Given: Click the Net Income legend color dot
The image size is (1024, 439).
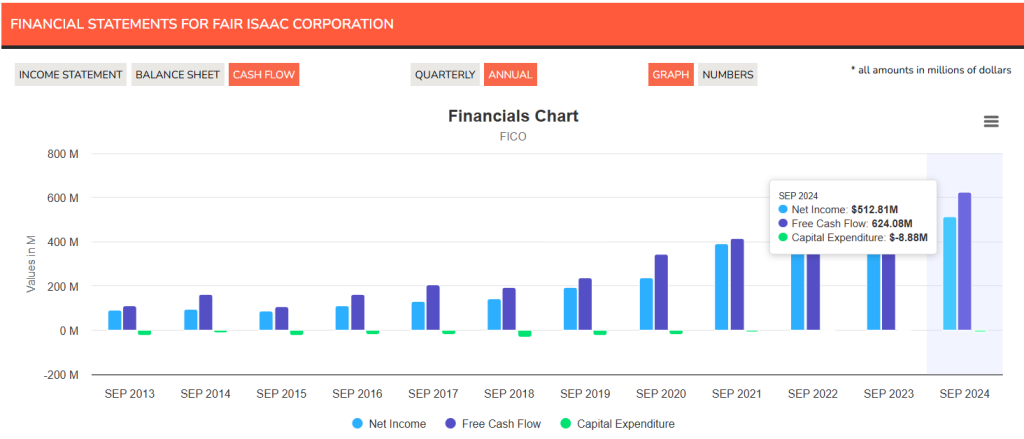Looking at the screenshot, I should point(357,424).
